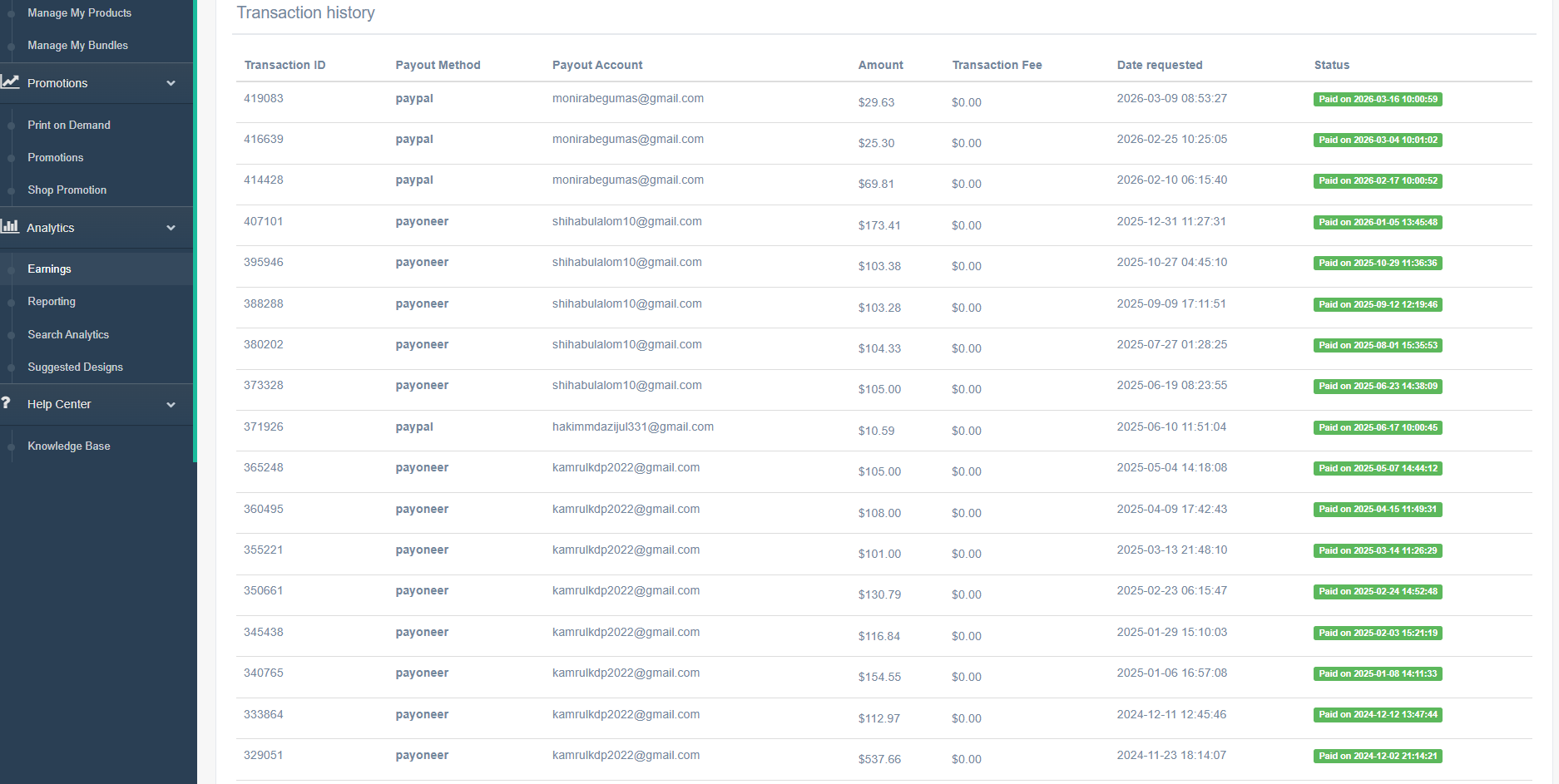Open Print on Demand page
The width and height of the screenshot is (1559, 784).
[69, 125]
